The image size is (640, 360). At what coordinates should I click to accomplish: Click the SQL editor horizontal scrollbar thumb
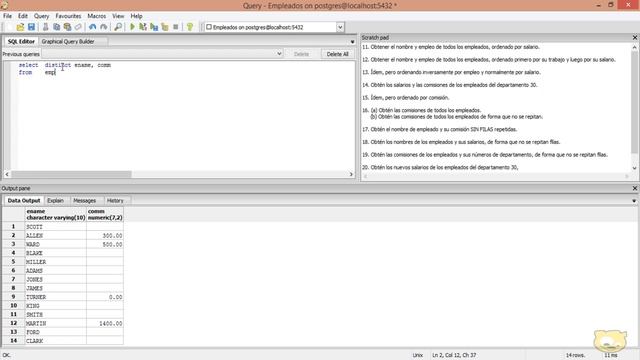click(71, 174)
